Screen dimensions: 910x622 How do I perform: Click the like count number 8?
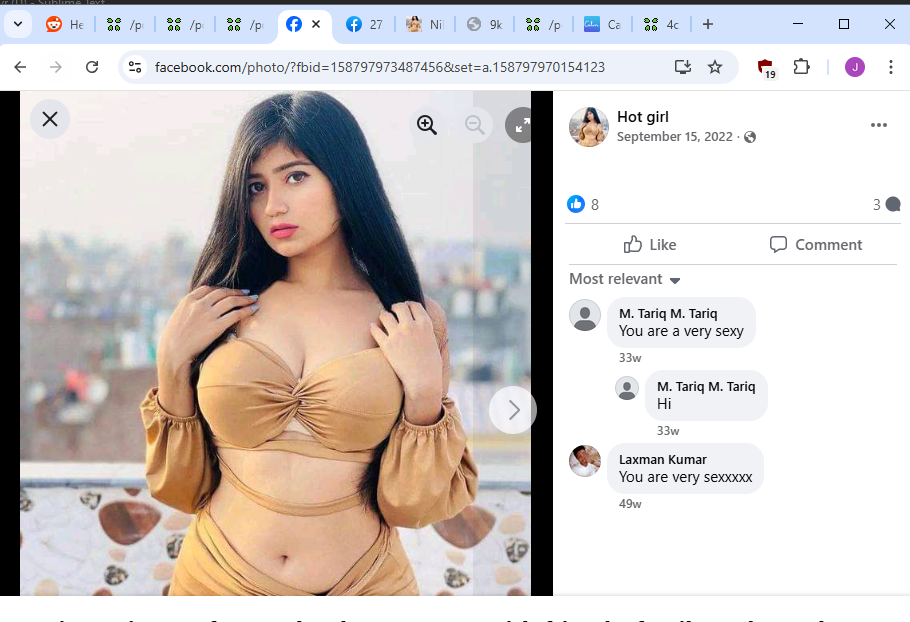[595, 205]
